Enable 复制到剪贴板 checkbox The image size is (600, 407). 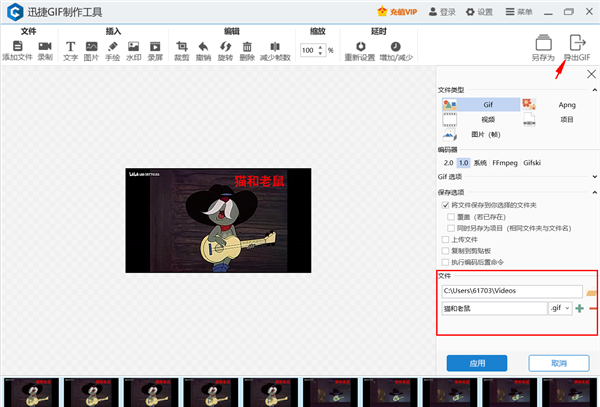445,251
